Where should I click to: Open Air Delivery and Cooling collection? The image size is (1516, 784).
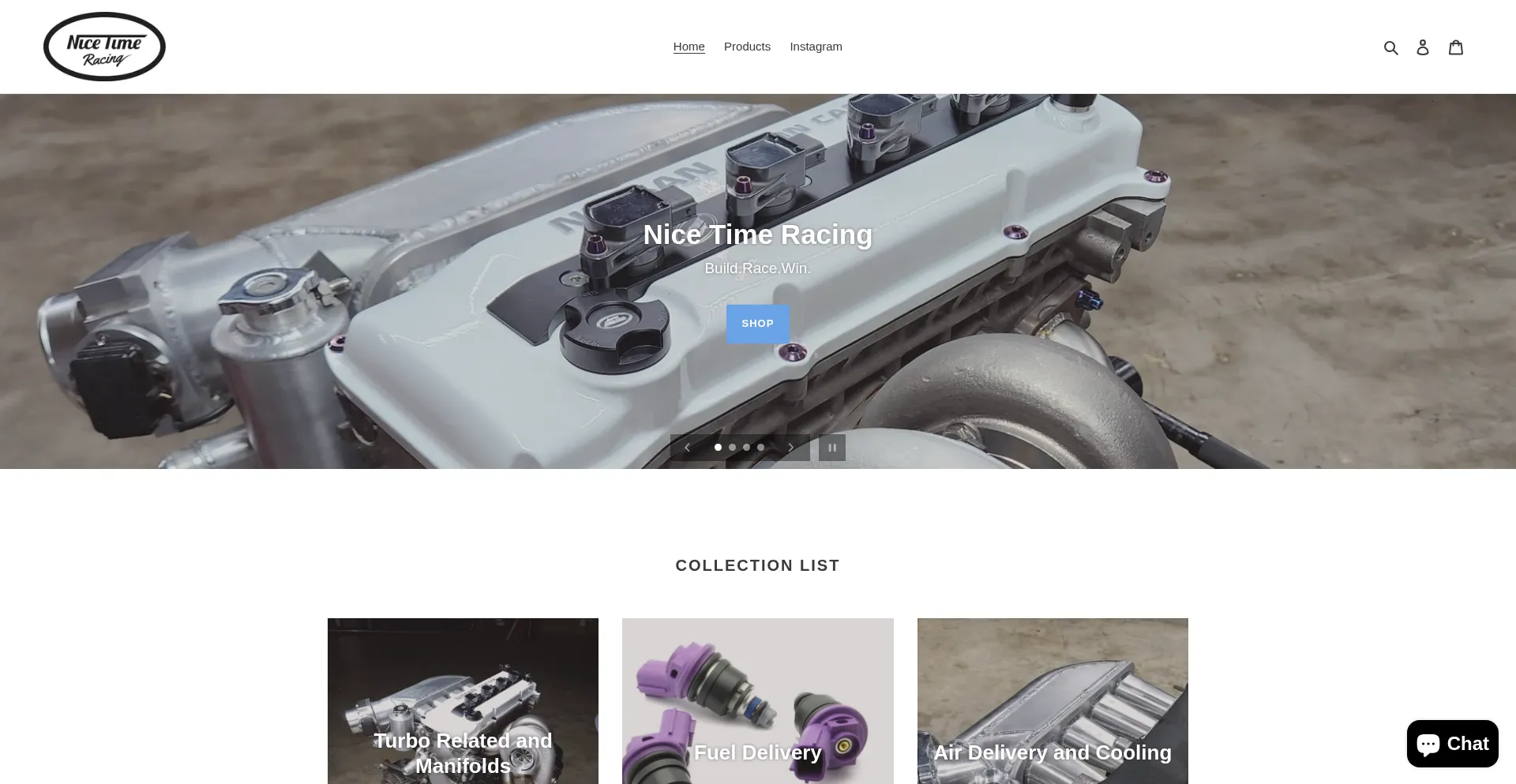coord(1053,701)
